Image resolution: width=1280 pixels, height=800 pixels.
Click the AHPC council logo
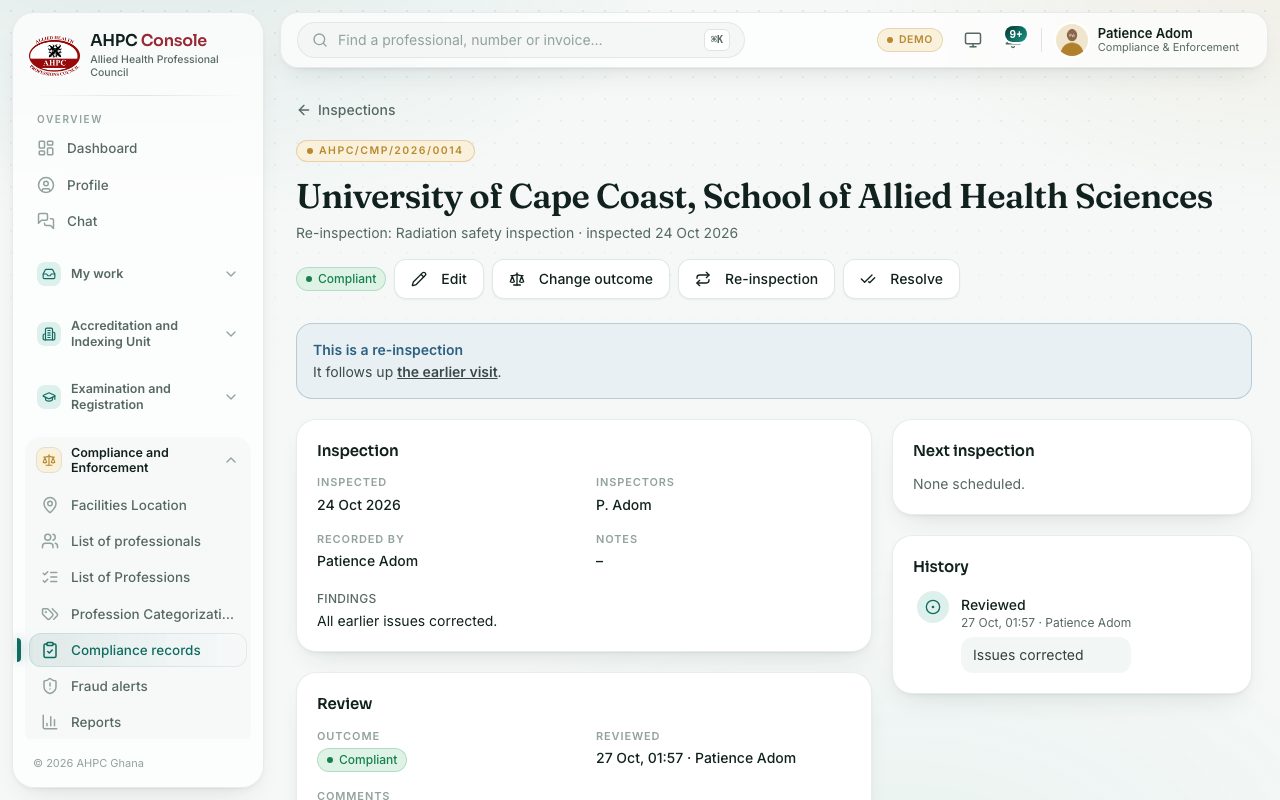tap(54, 55)
